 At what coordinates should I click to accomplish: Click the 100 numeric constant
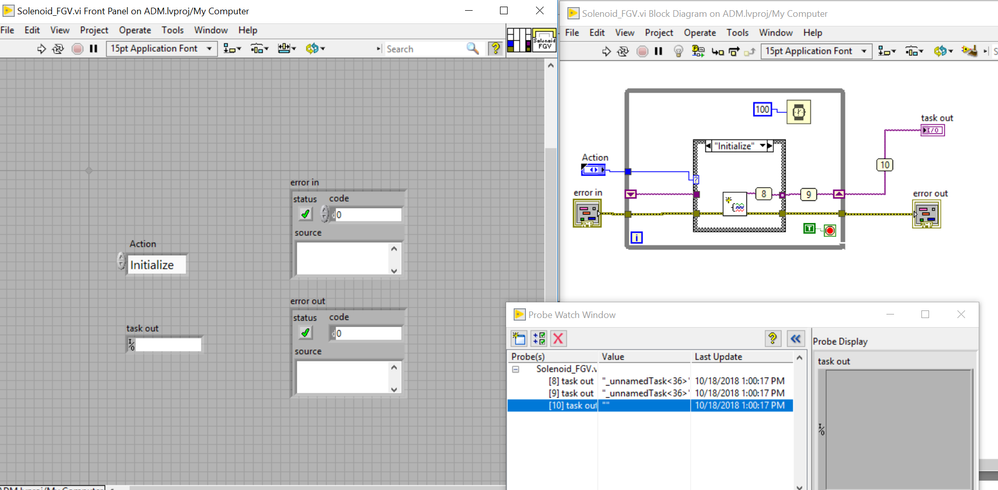(x=762, y=109)
